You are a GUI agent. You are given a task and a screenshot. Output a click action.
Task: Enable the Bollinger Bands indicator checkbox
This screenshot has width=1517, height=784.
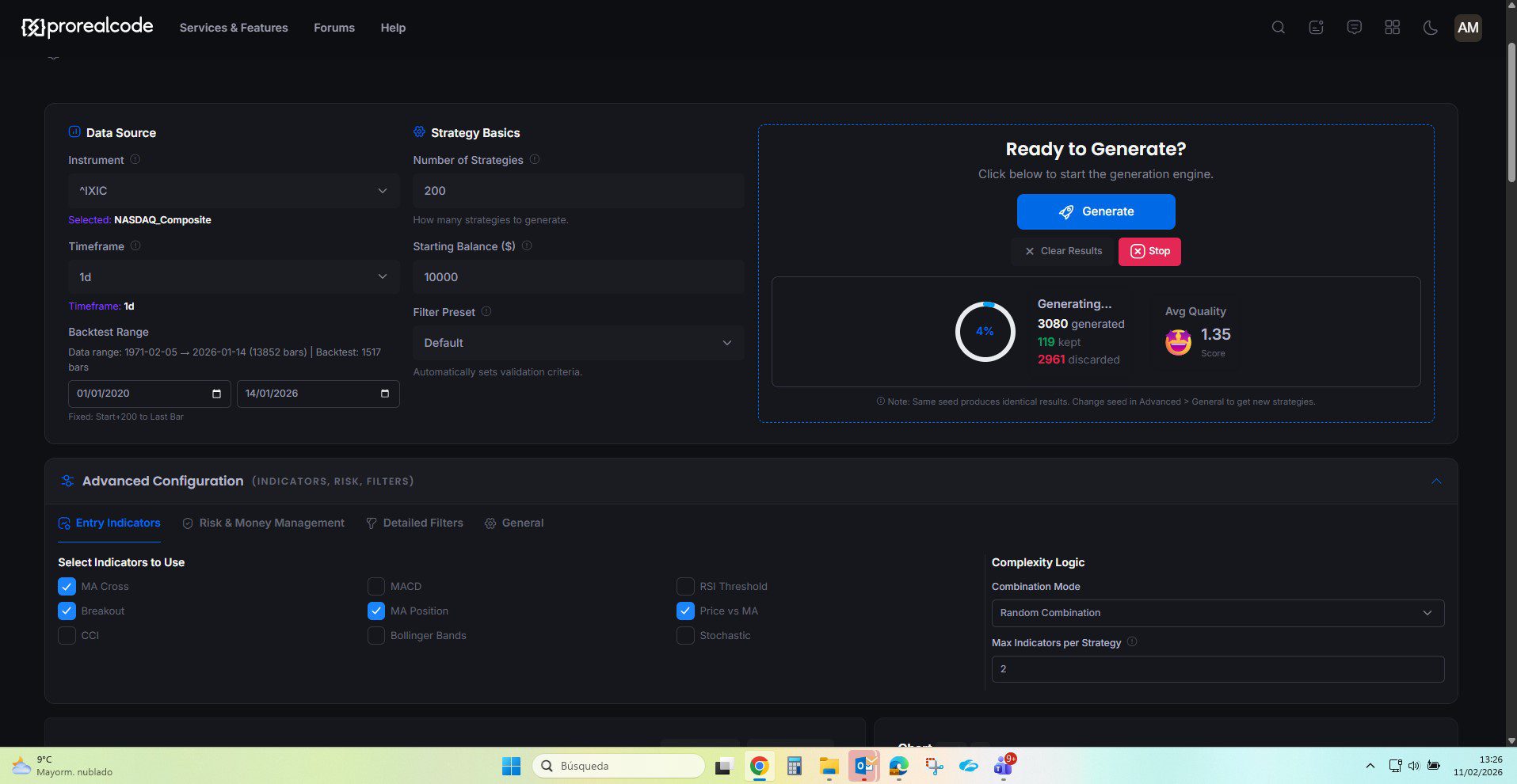tap(376, 635)
